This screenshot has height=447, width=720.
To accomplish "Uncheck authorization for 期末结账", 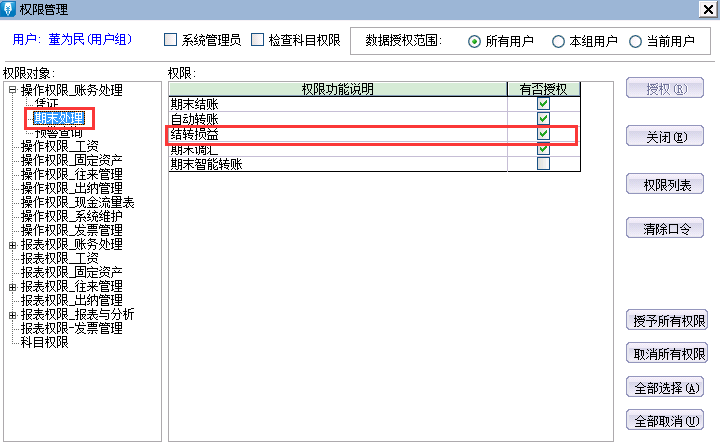I will click(543, 104).
